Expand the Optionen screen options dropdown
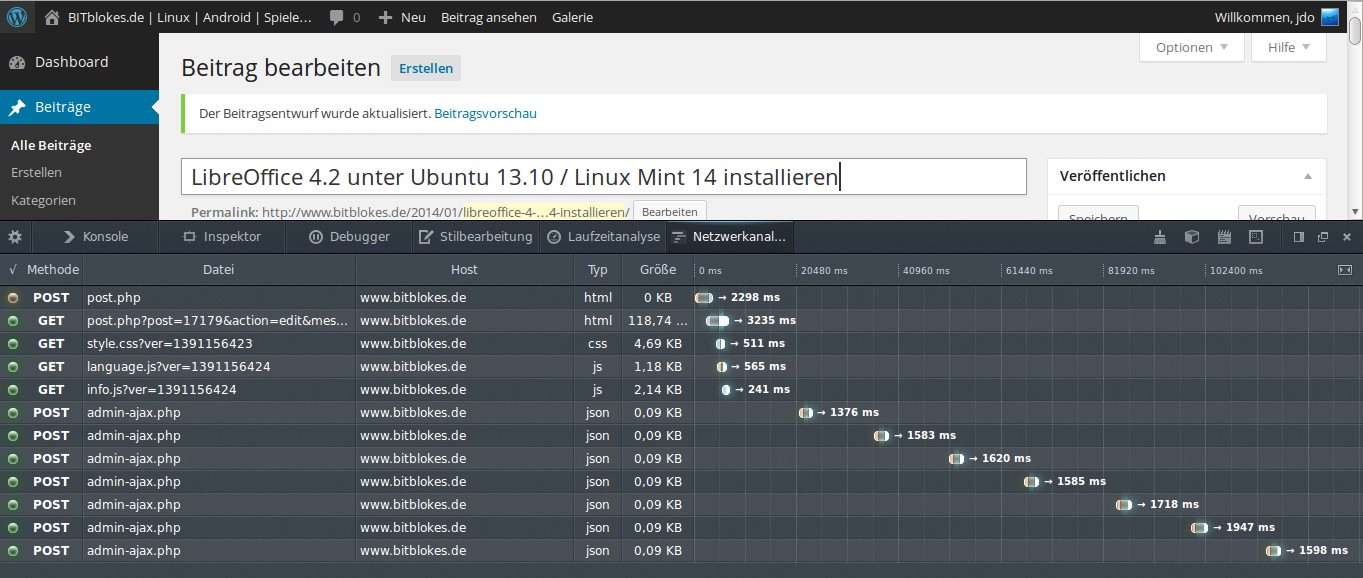 click(1192, 47)
